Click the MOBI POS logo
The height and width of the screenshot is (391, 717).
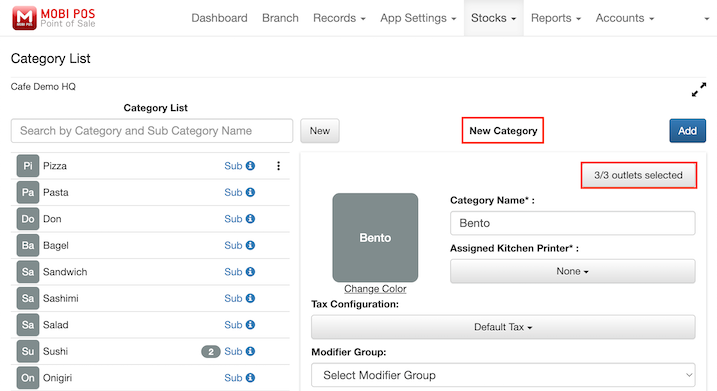pyautogui.click(x=54, y=18)
